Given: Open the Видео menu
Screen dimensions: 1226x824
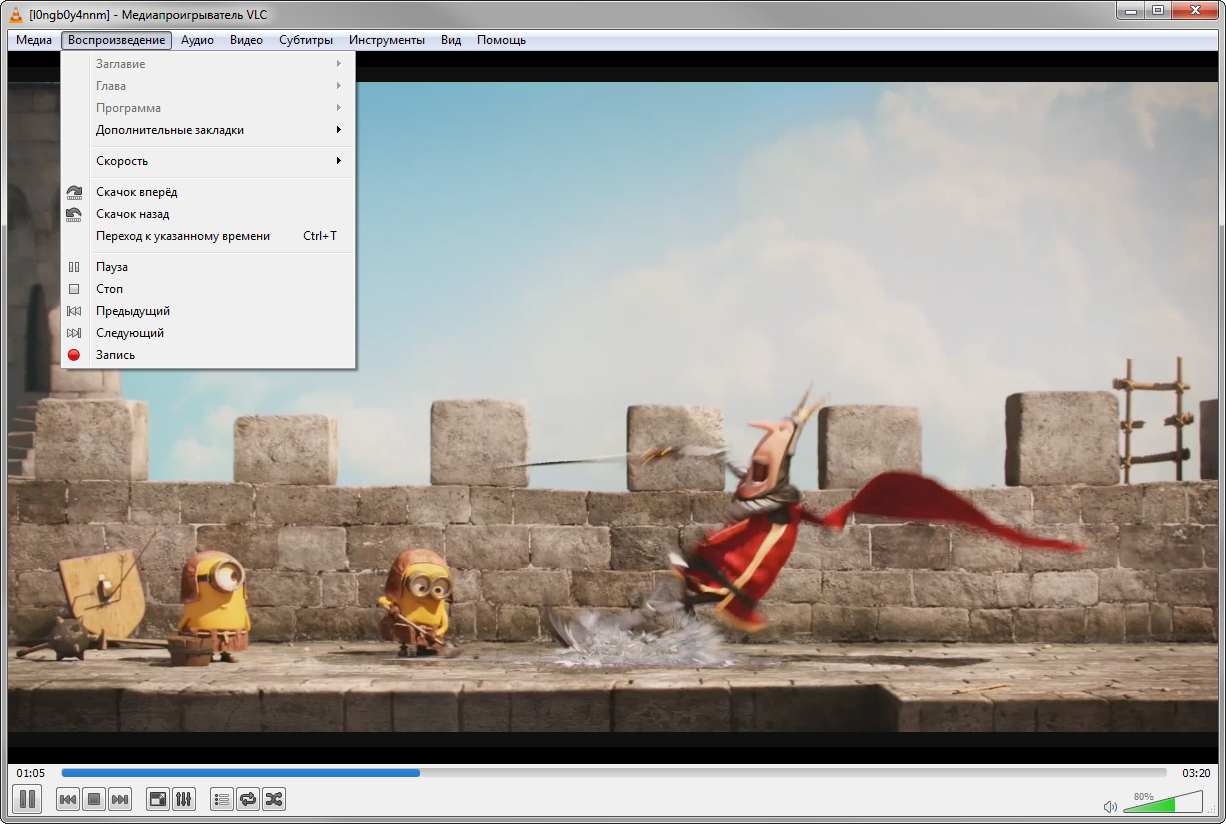Looking at the screenshot, I should click(246, 40).
